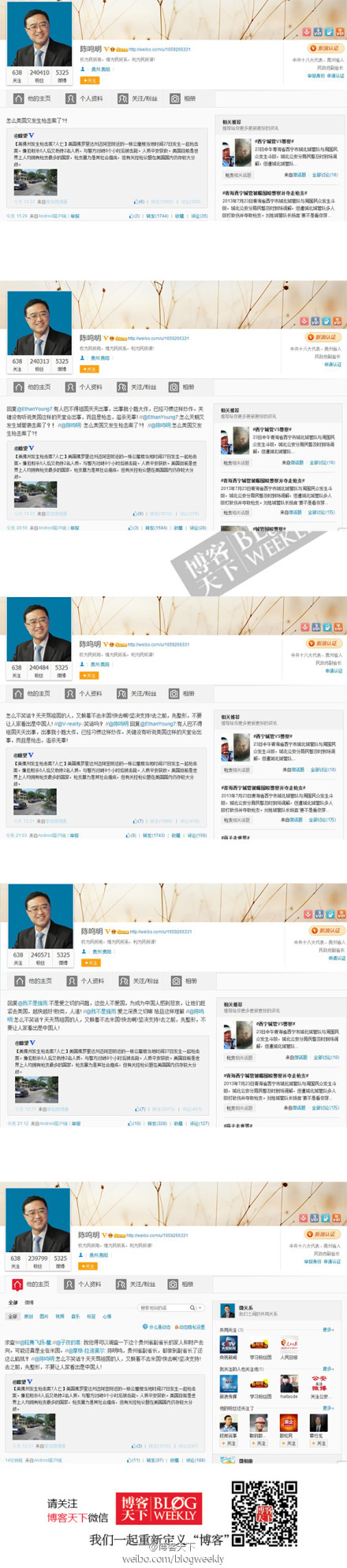Select 微博 tab next to 全部 in the 239799 fans screenshot
This screenshot has width=347, height=1568.
click(29, 1303)
